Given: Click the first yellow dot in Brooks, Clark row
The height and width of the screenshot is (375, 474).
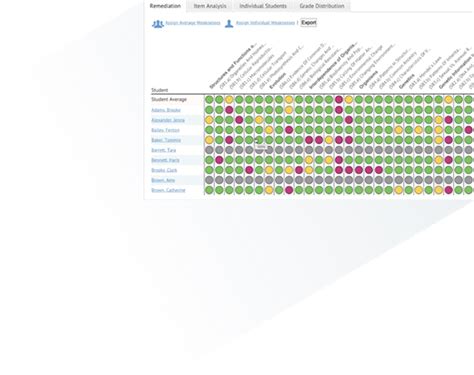Looking at the screenshot, I should (x=269, y=170).
